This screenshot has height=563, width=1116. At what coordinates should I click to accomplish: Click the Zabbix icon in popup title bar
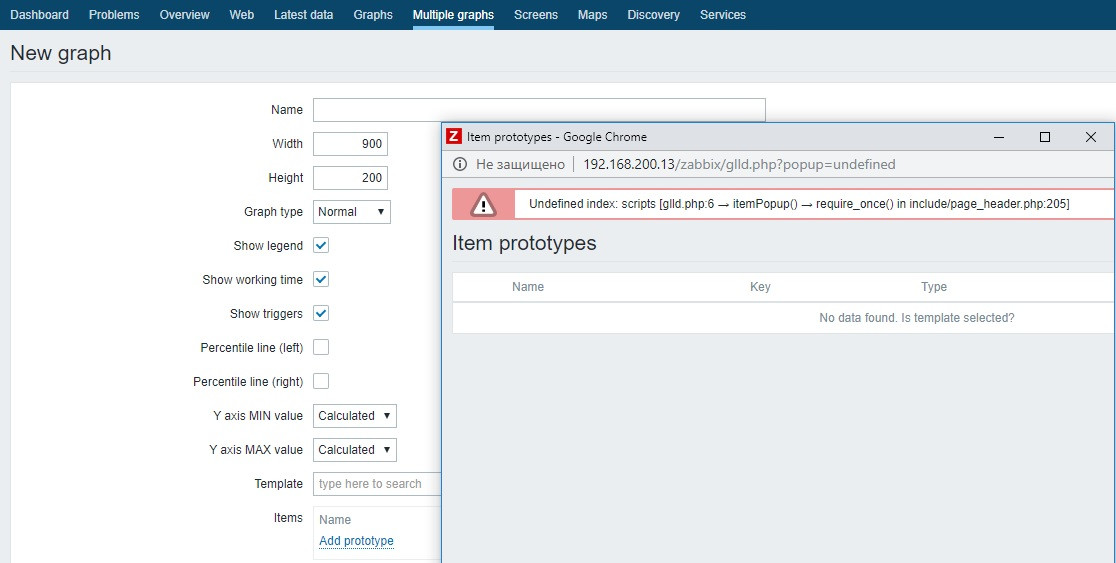click(x=453, y=137)
